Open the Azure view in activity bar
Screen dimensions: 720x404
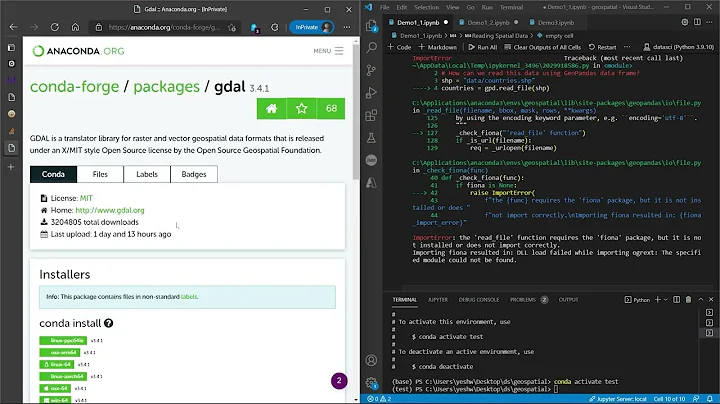click(371, 183)
